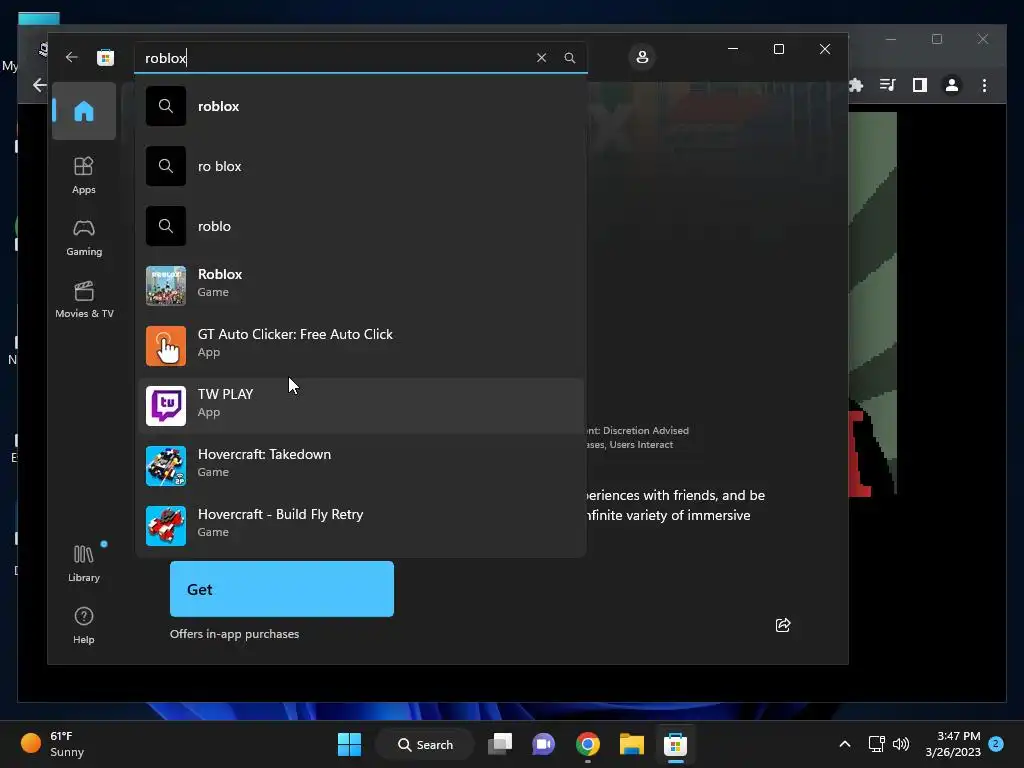Show hidden icons in the system tray
This screenshot has height=768, width=1024.
point(844,744)
